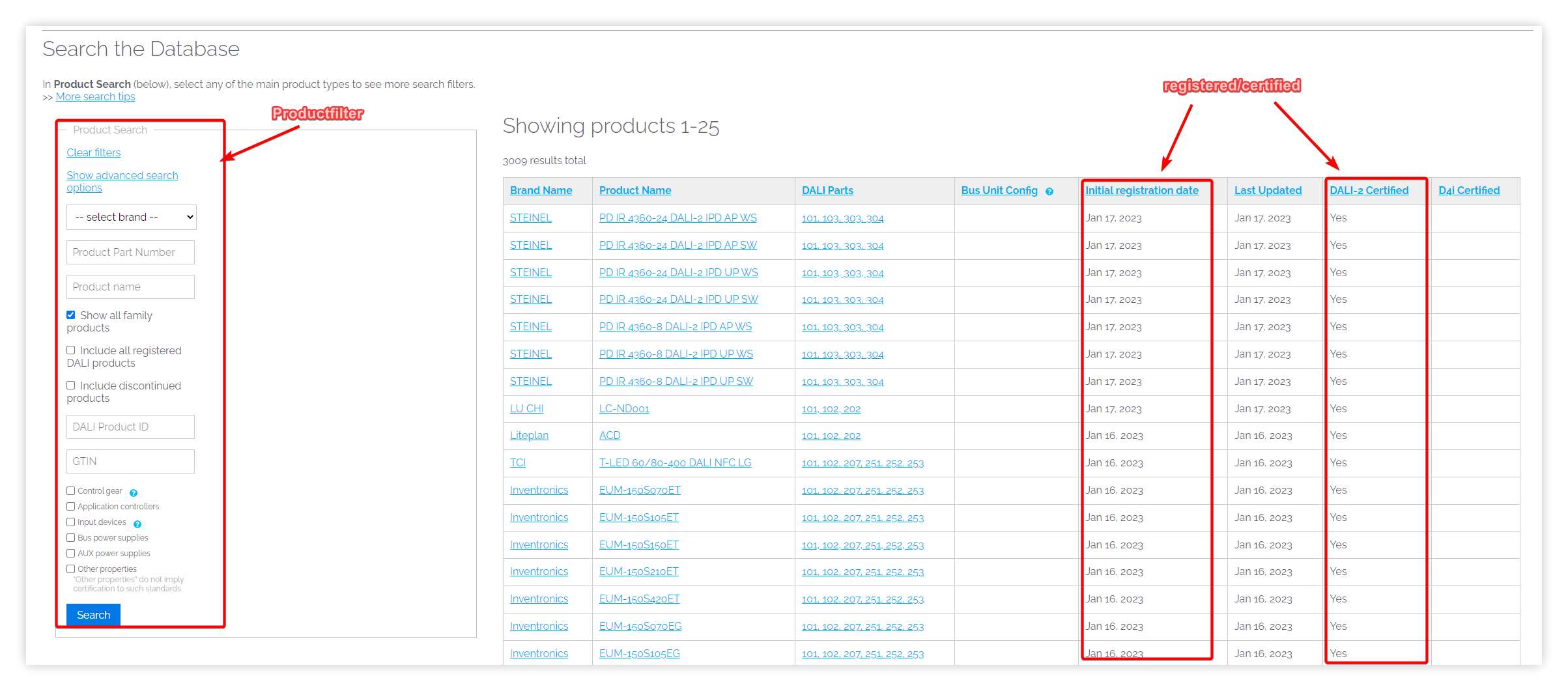
Task: Sort by Initial registration date header
Action: [1142, 190]
